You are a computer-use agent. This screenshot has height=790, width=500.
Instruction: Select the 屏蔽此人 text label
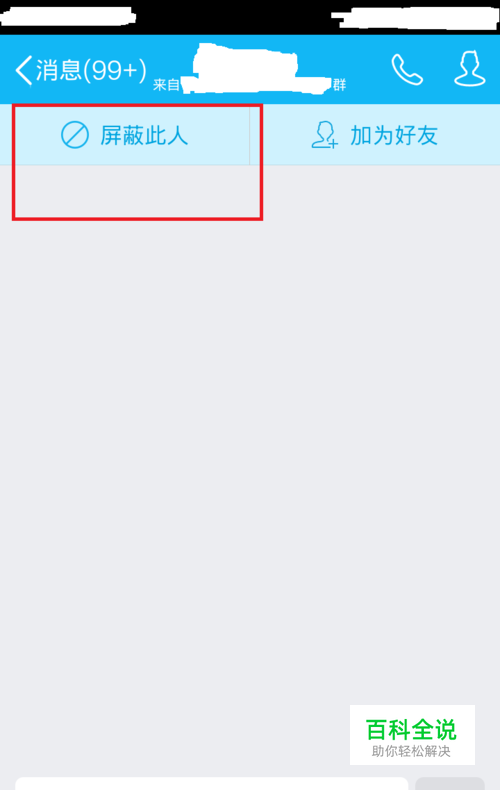click(144, 136)
